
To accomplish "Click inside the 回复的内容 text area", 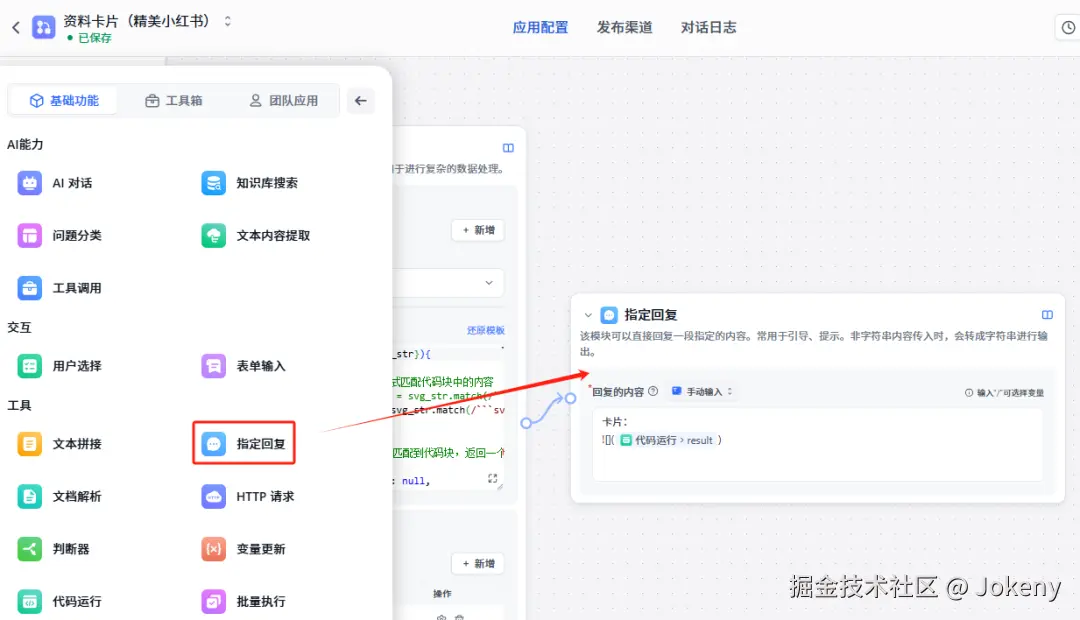I will point(817,444).
